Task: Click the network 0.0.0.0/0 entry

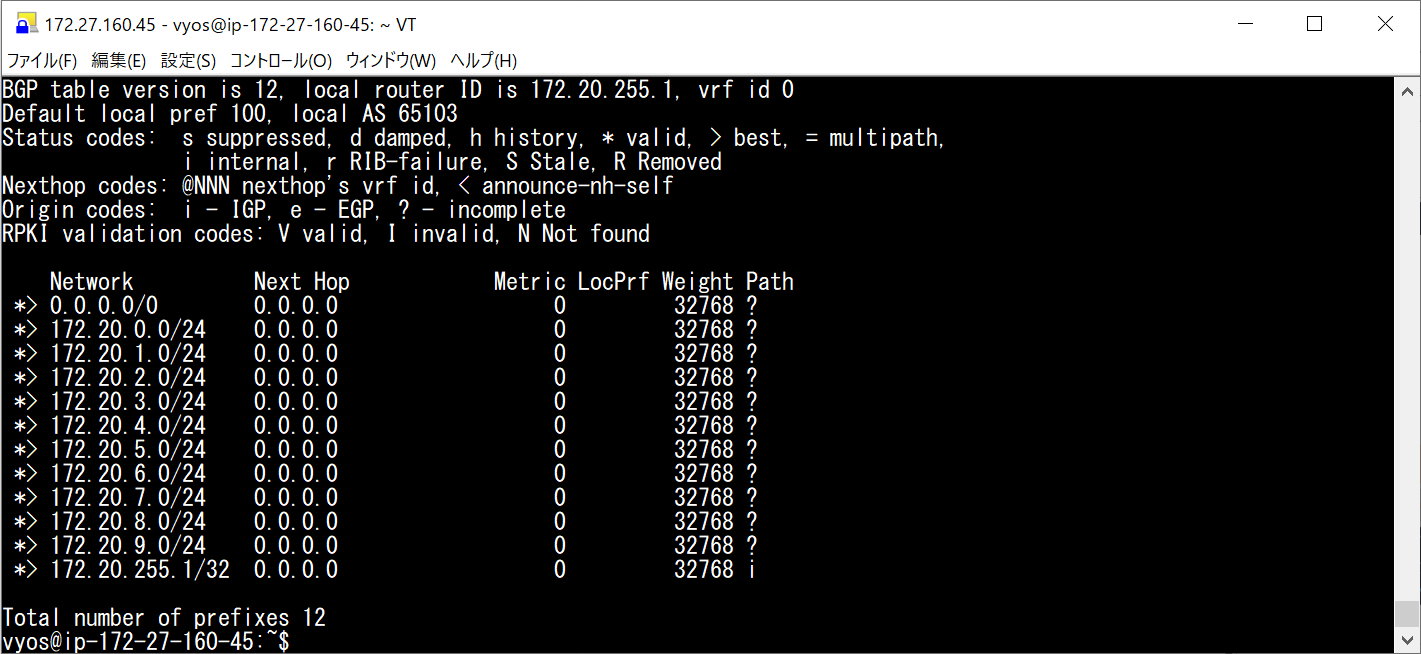Action: (x=104, y=306)
